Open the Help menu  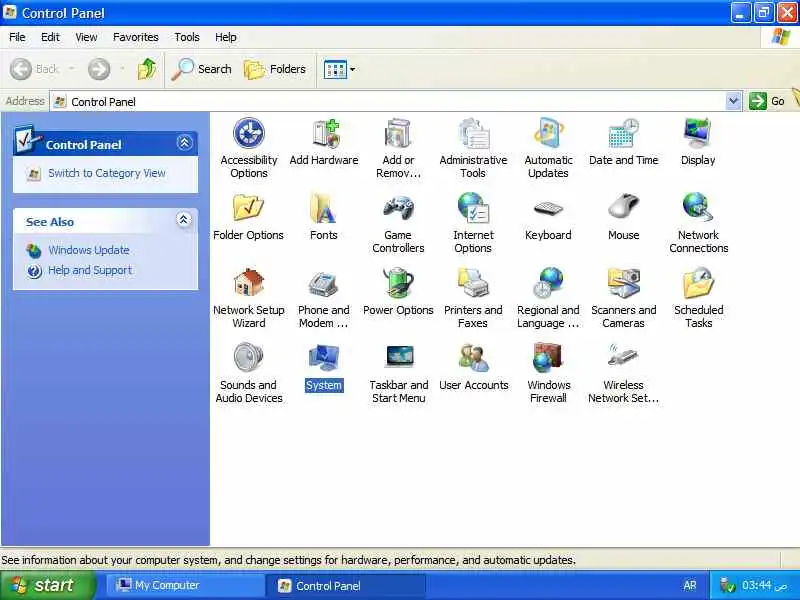coord(226,37)
